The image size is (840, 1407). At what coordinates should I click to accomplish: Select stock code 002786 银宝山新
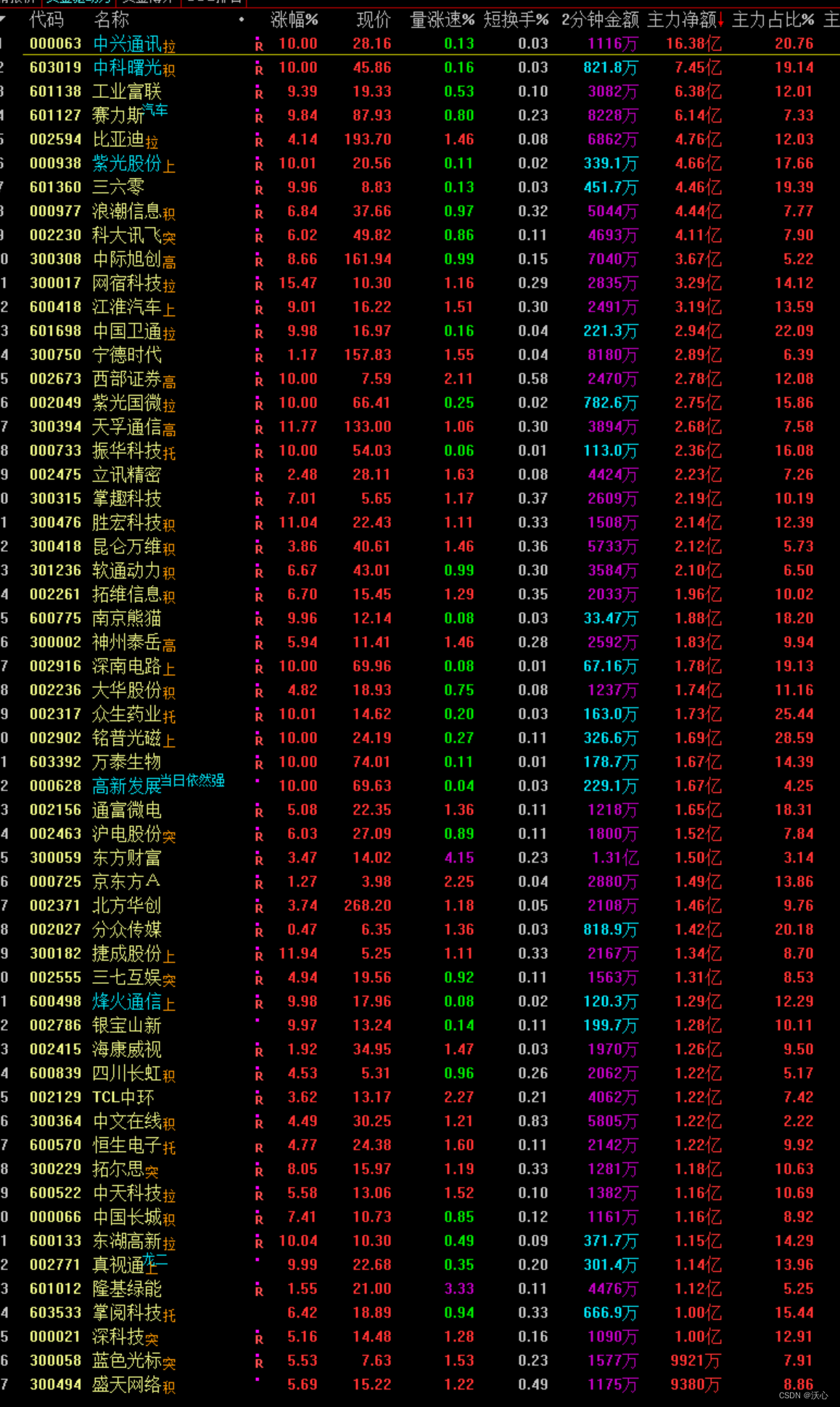pos(55,1025)
